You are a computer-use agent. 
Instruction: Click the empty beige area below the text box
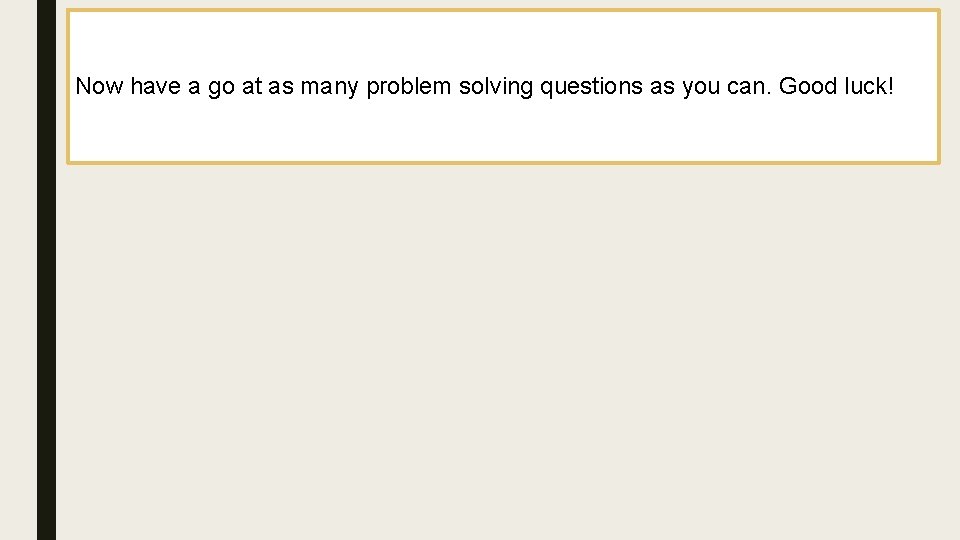click(500, 350)
